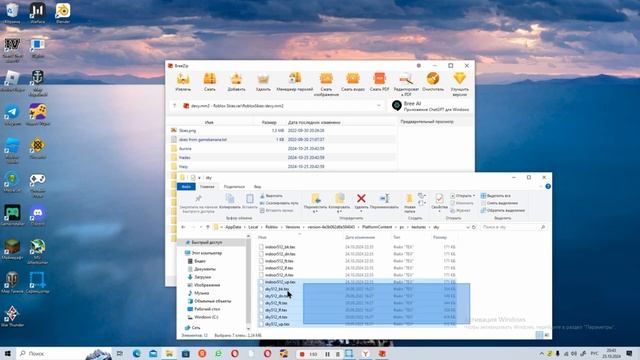The height and width of the screenshot is (360, 640).
Task: Sort BreeZip list by Name column
Action: pos(209,122)
